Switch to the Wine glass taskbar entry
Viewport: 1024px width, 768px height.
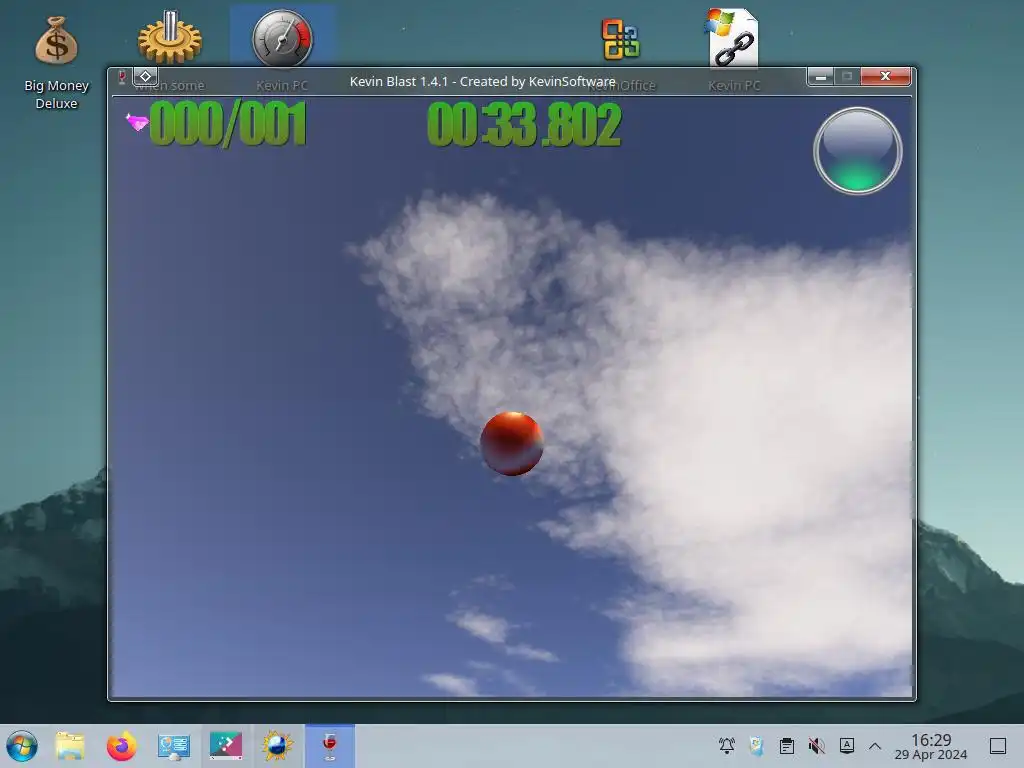(x=330, y=746)
